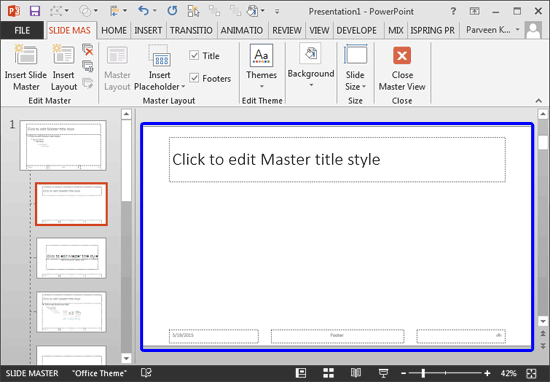
Task: Click the Fit slide to window icon
Action: [x=531, y=373]
